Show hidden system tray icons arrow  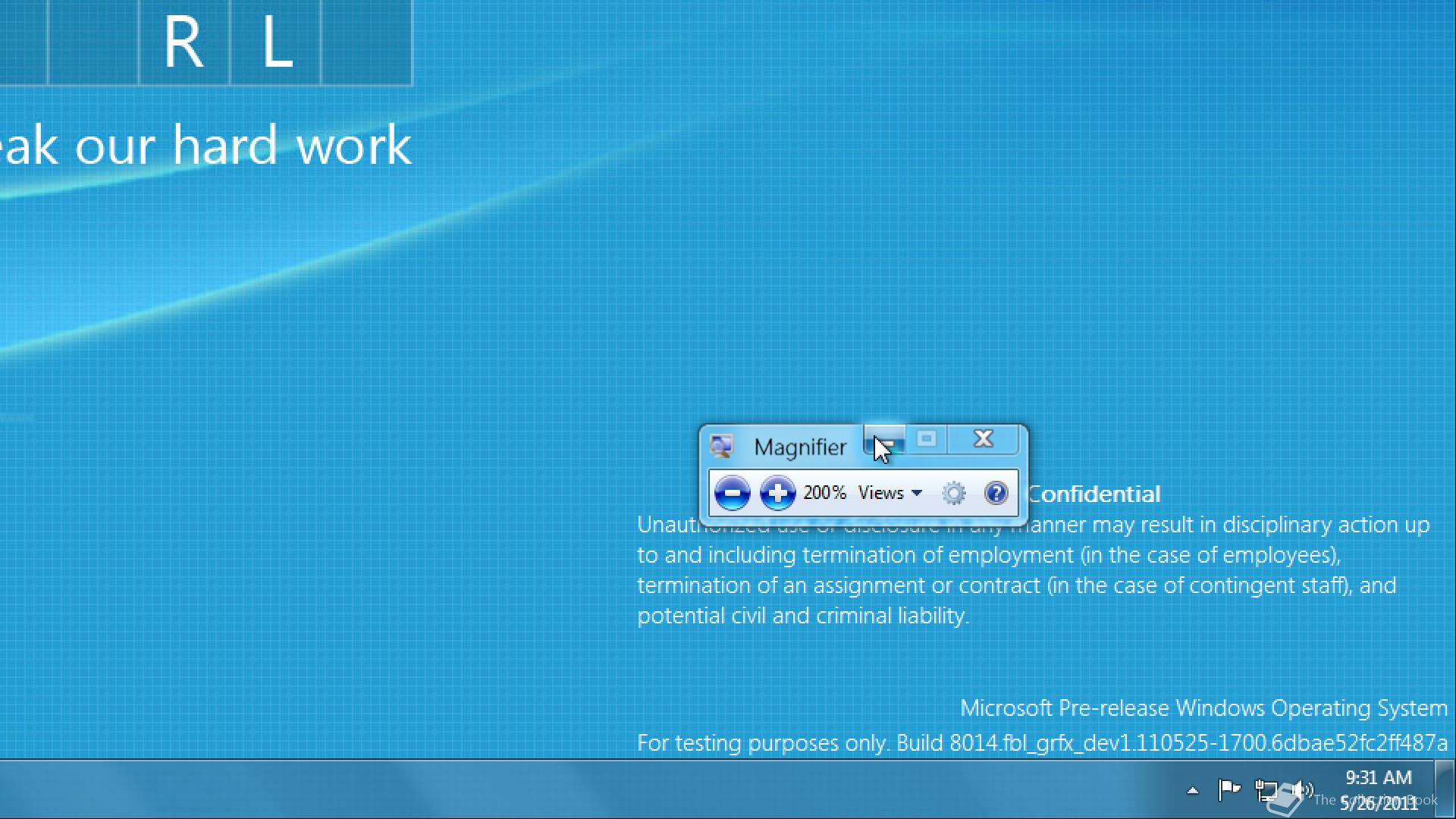pos(1192,791)
